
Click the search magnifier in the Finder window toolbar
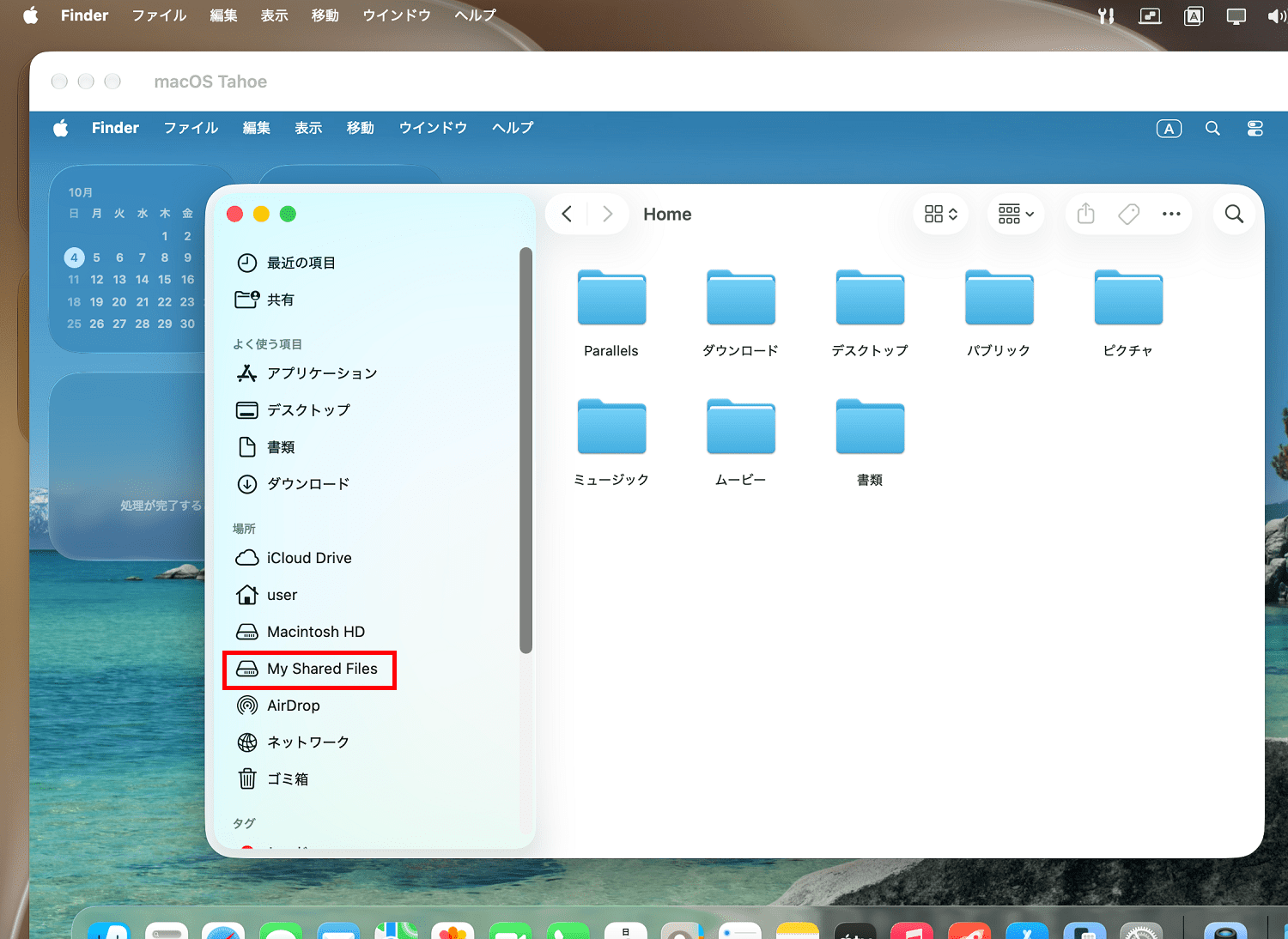(1234, 214)
